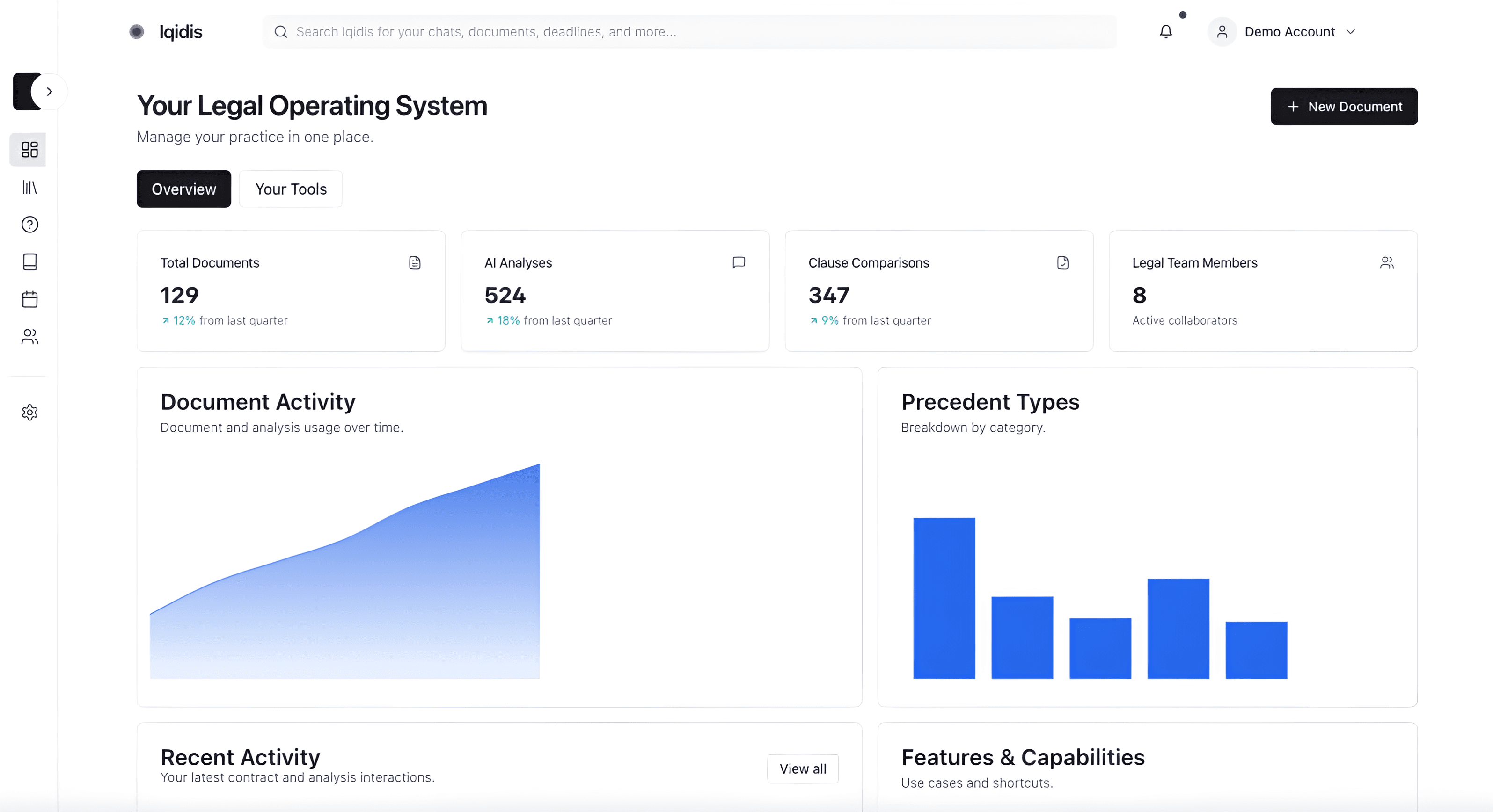
Task: Focus the Search Iqidis input field
Action: pos(689,32)
